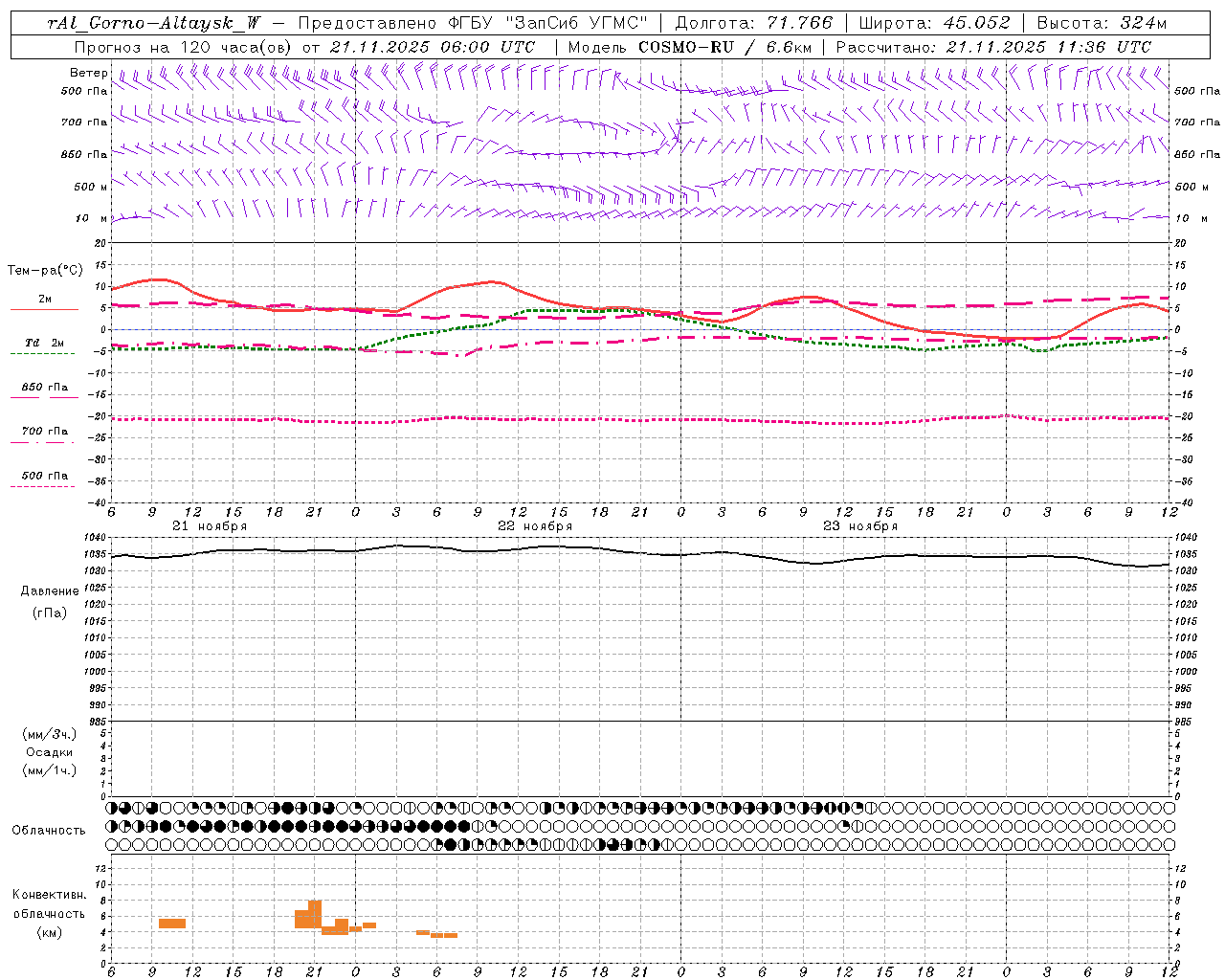Click the Ветер panel label
Image resolution: width=1225 pixels, height=980 pixels.
tap(89, 73)
